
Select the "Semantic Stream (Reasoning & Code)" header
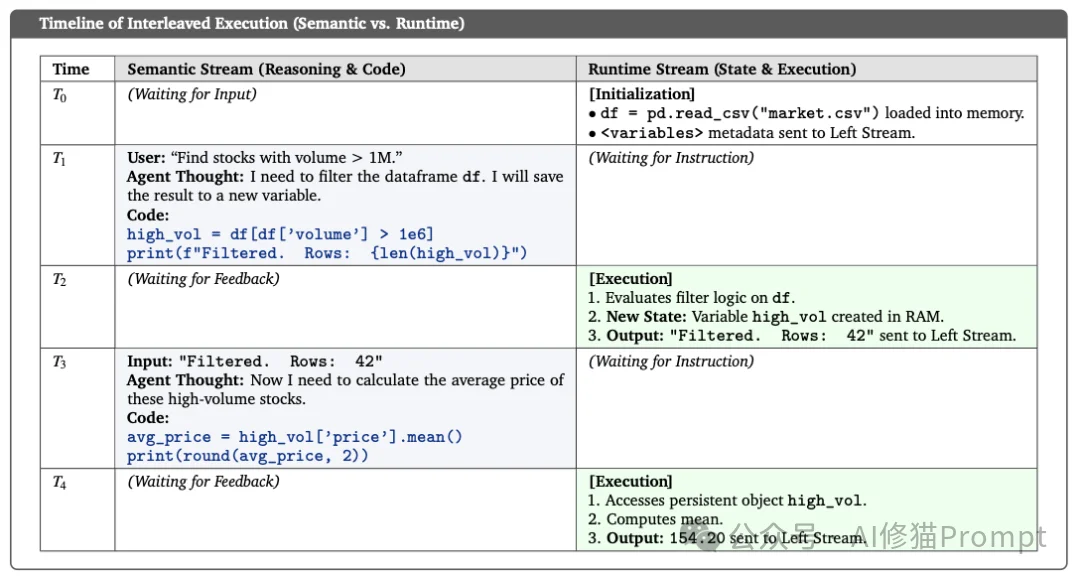point(266,69)
